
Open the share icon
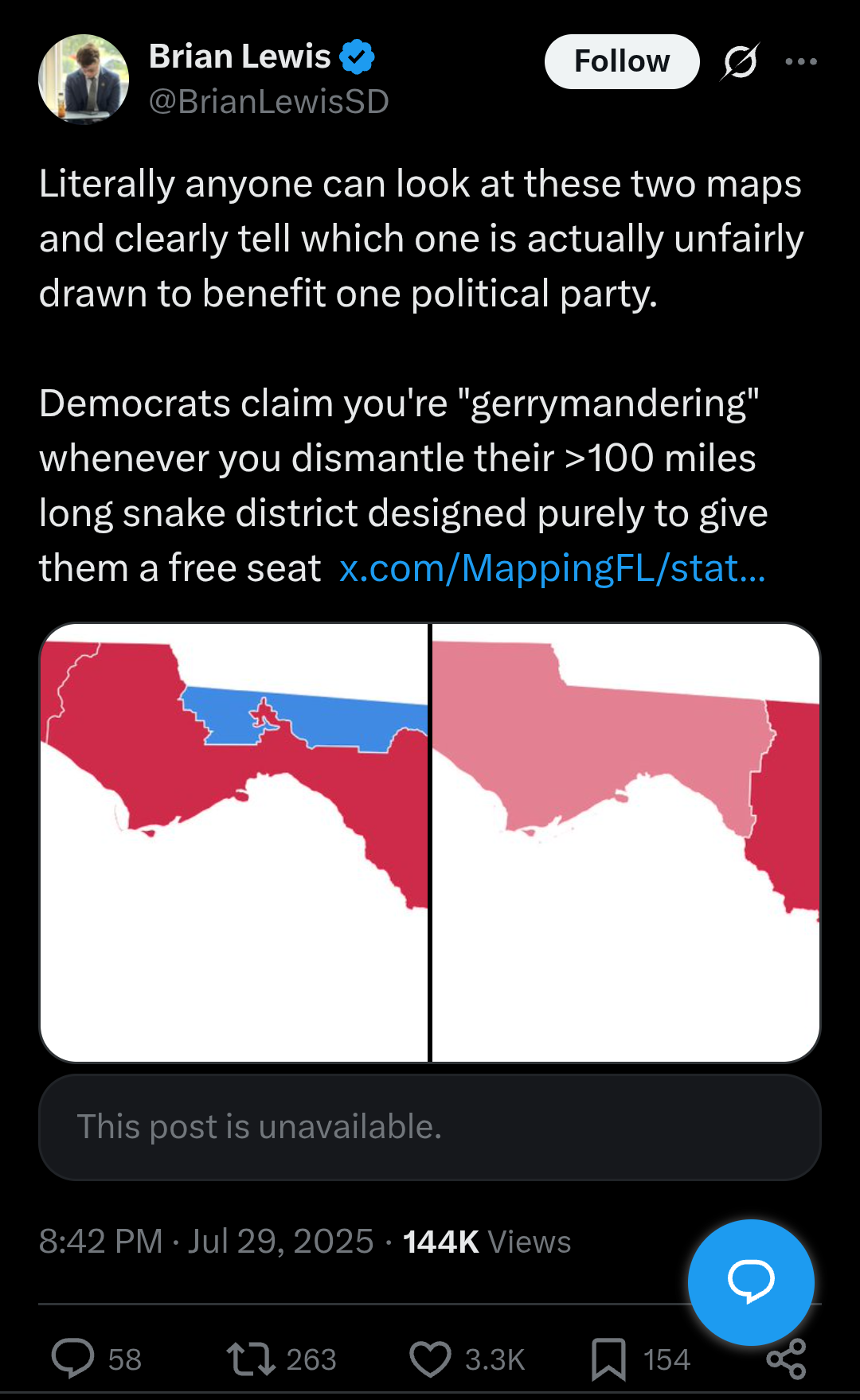[787, 1359]
